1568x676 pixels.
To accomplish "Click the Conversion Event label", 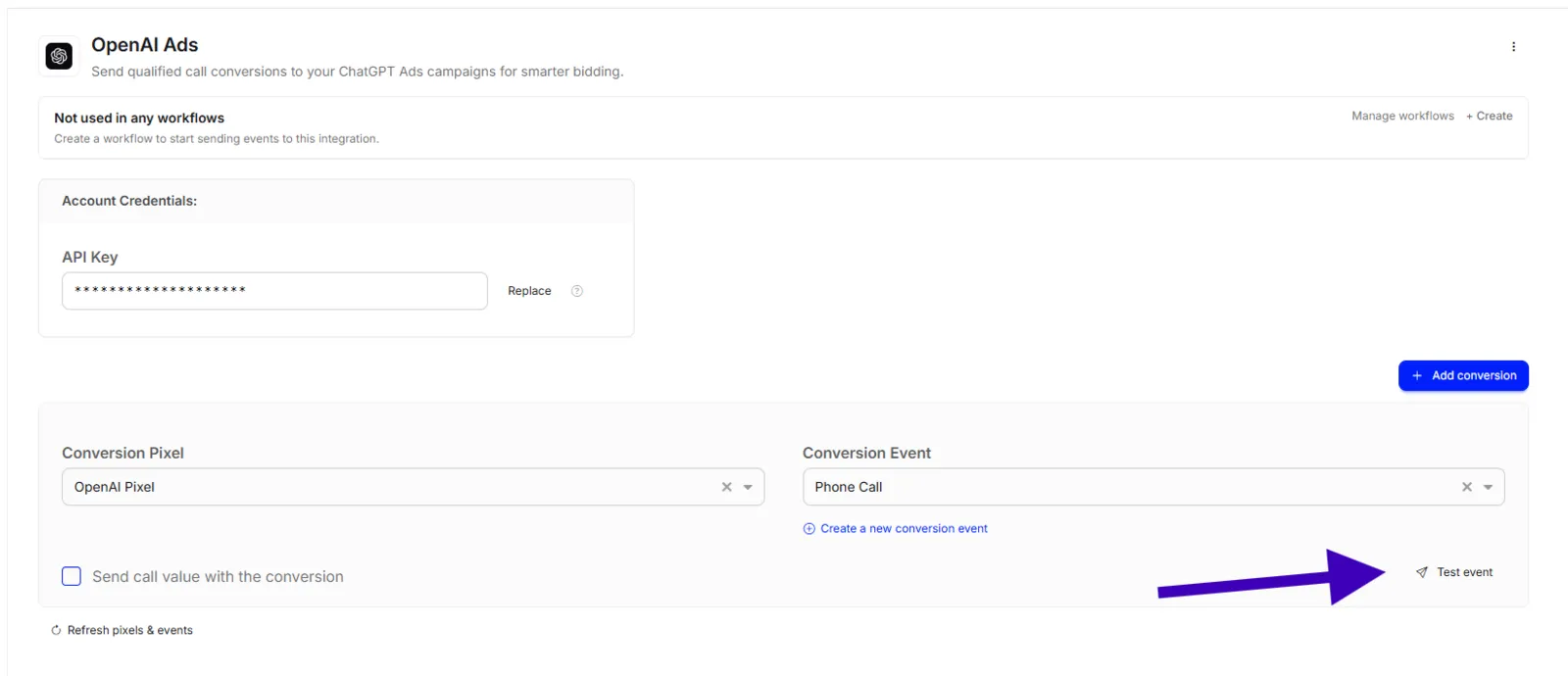I will click(x=866, y=453).
